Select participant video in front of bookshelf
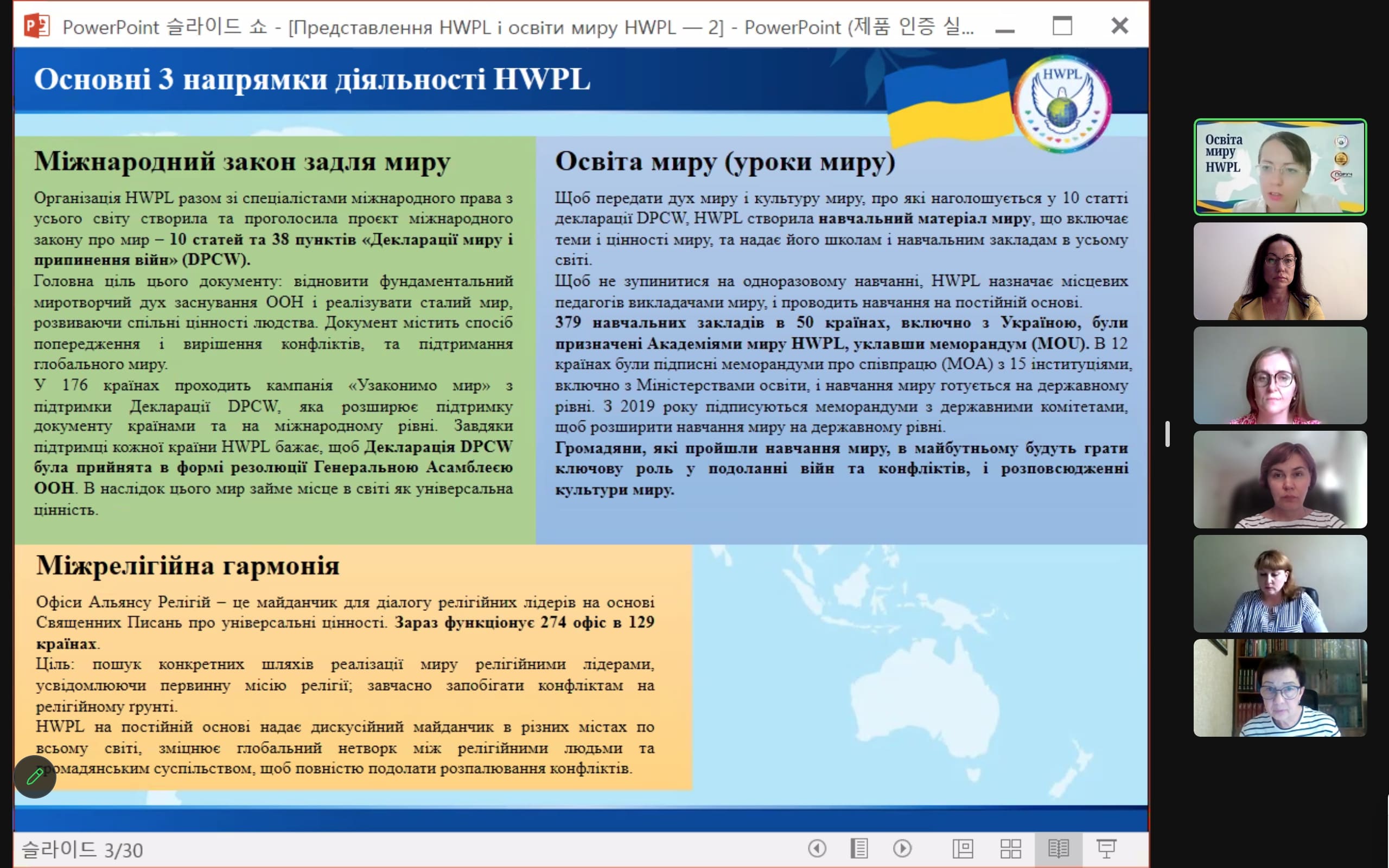Viewport: 1389px width, 868px height. (1280, 688)
